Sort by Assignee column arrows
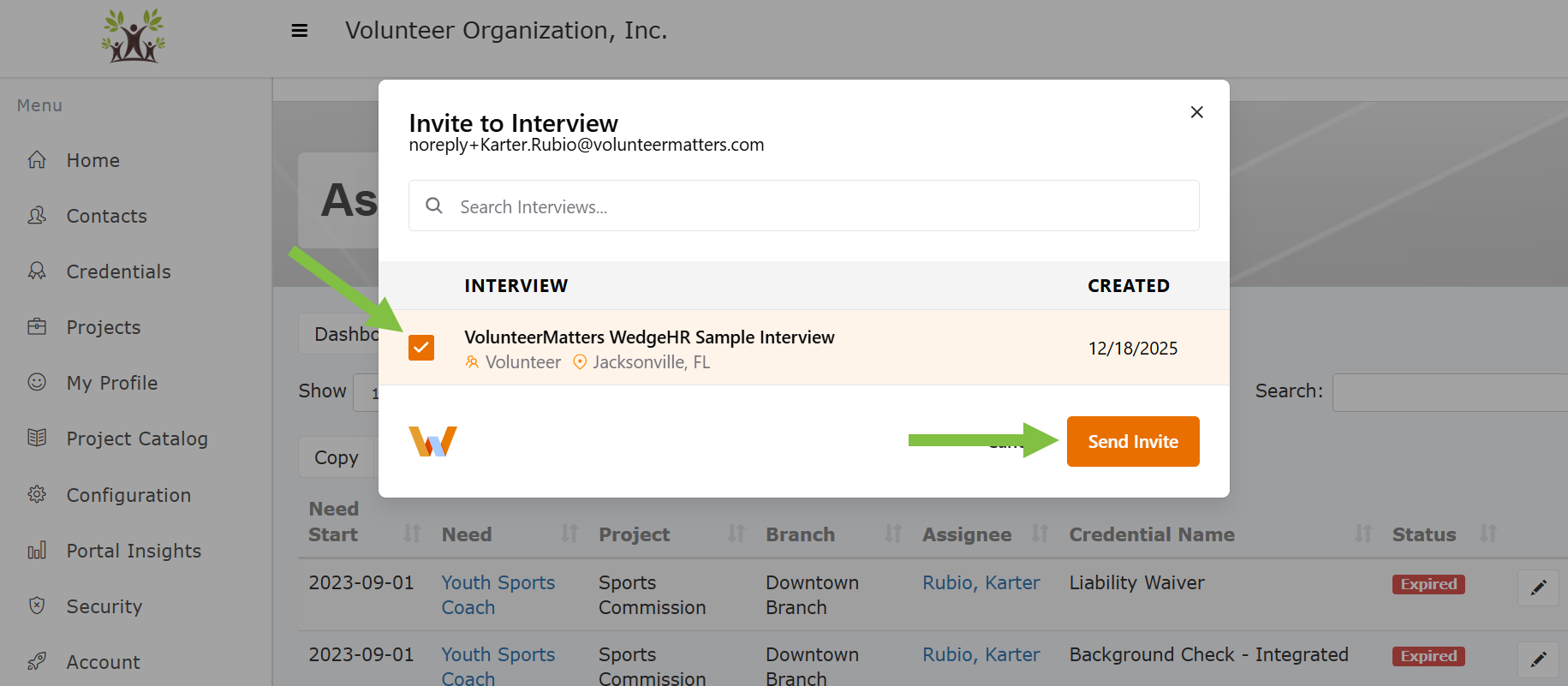The image size is (1568, 686). (x=1040, y=534)
